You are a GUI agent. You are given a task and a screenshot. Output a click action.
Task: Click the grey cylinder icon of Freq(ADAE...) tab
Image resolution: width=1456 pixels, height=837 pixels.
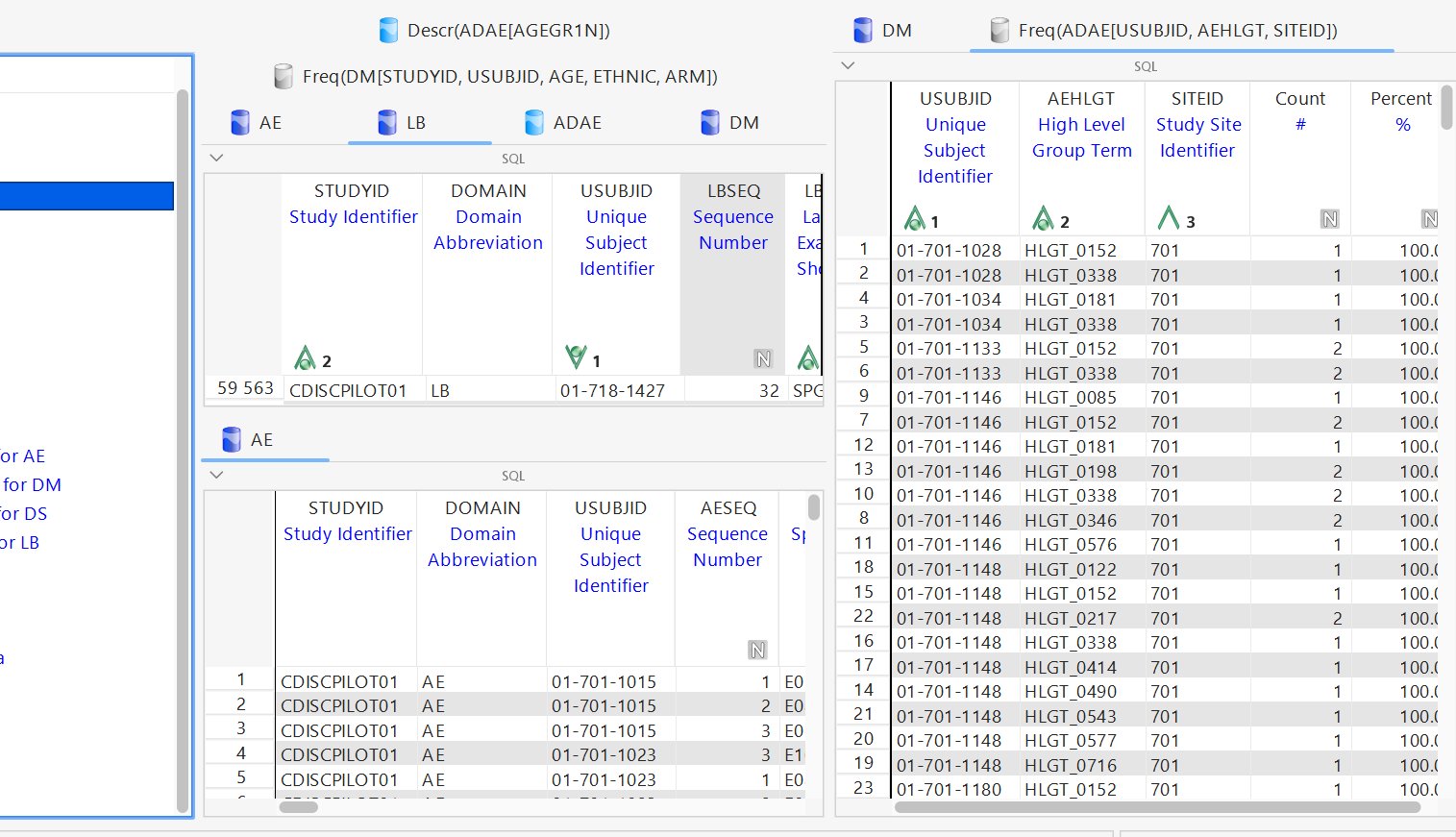pyautogui.click(x=999, y=31)
